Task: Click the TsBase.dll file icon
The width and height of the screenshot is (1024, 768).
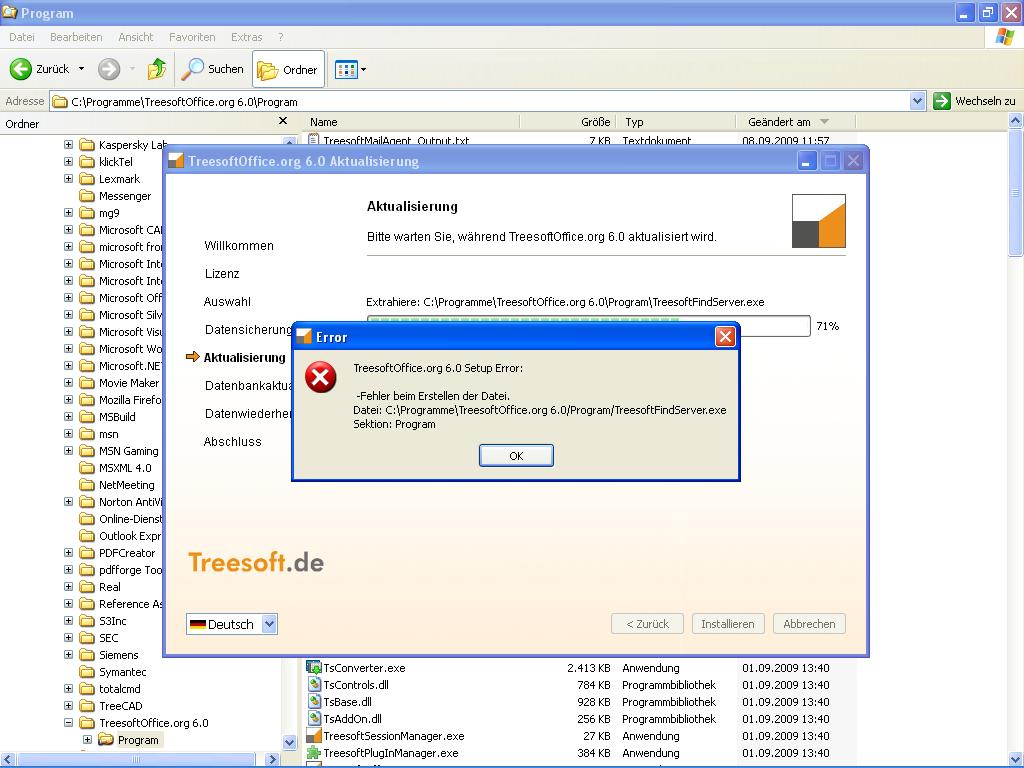Action: tap(314, 701)
